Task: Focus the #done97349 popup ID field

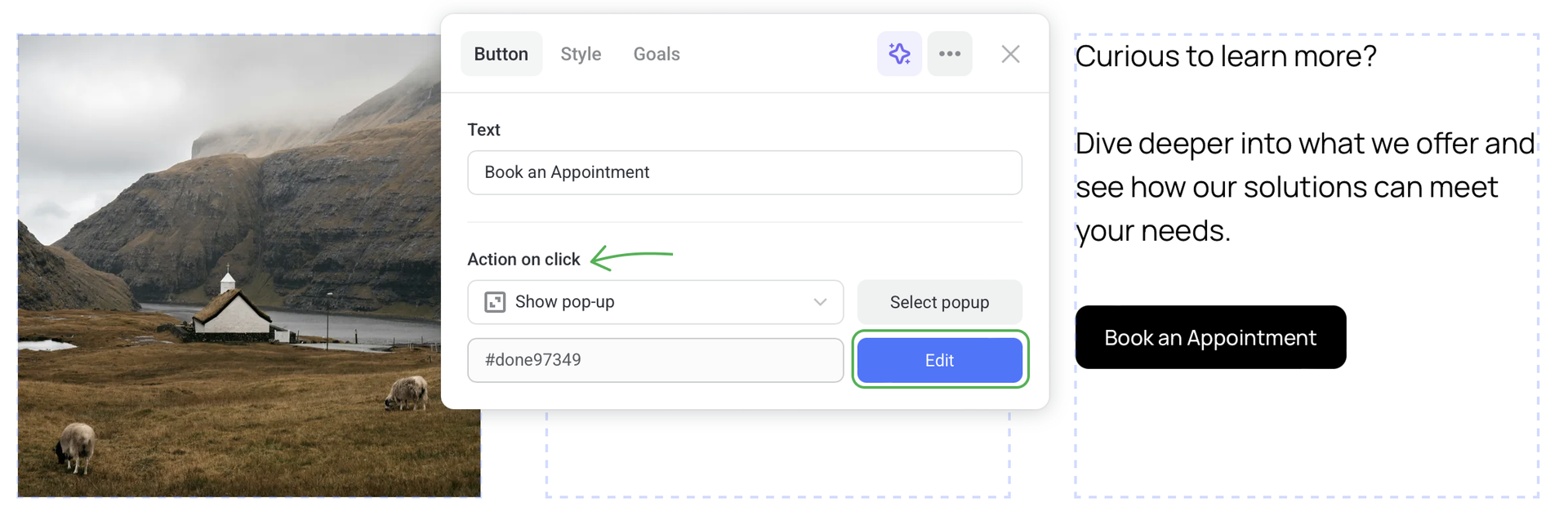Action: click(655, 360)
